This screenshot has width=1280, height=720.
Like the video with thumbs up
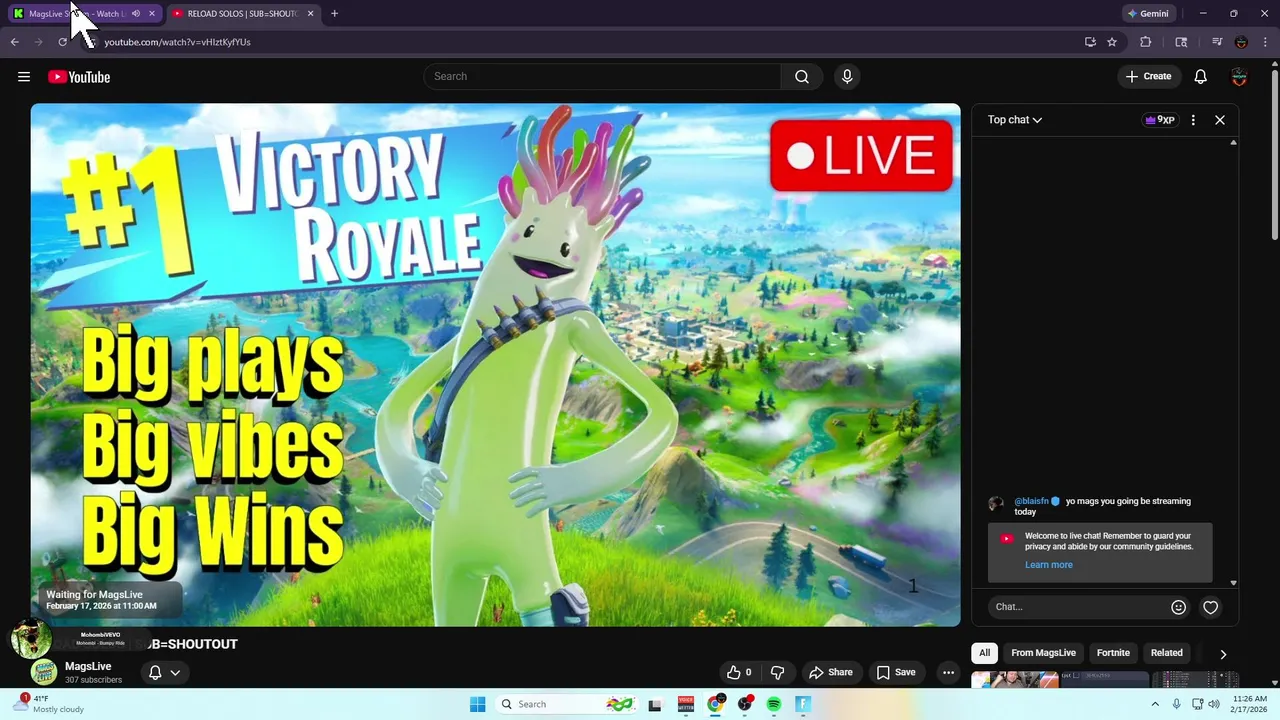740,672
